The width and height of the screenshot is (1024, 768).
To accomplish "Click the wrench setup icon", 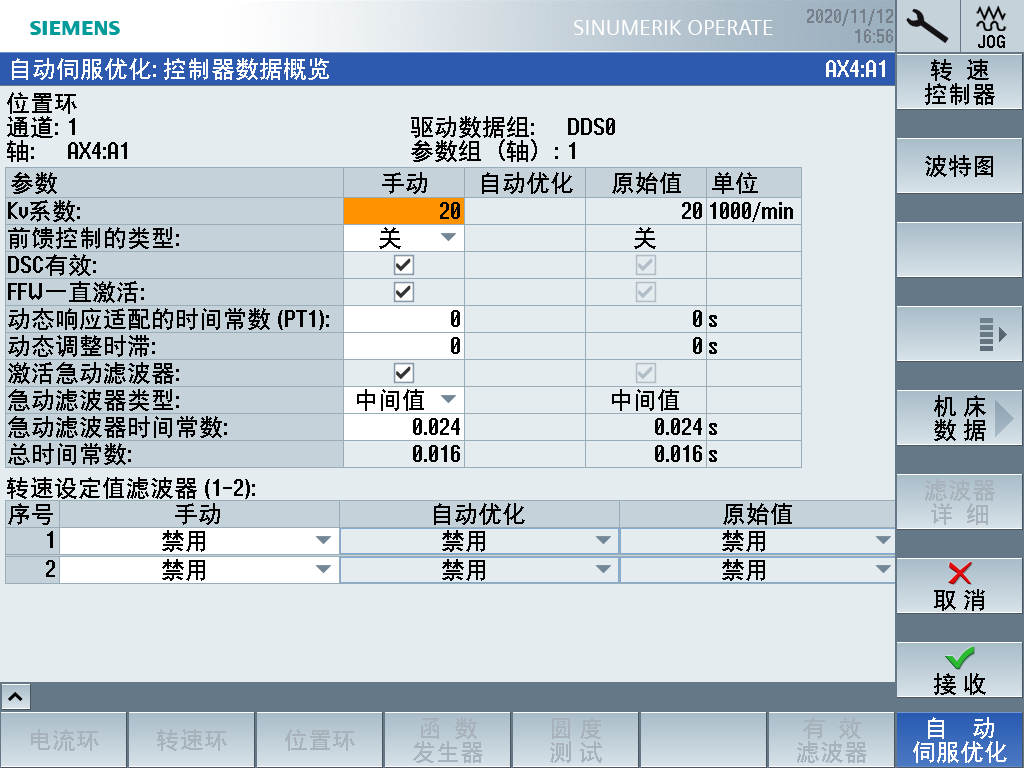I will click(928, 26).
